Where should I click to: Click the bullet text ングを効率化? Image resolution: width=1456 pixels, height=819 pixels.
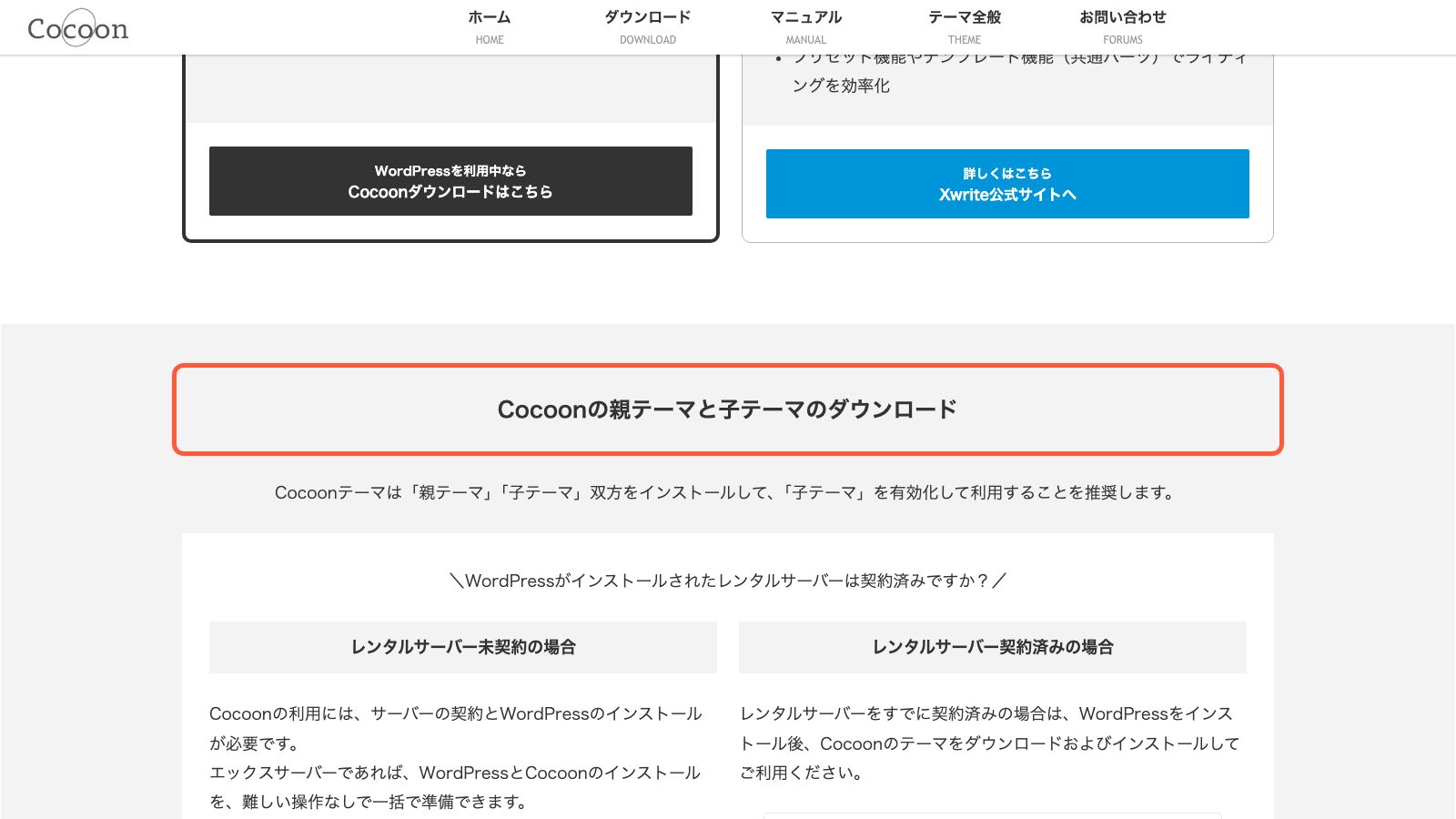(841, 86)
